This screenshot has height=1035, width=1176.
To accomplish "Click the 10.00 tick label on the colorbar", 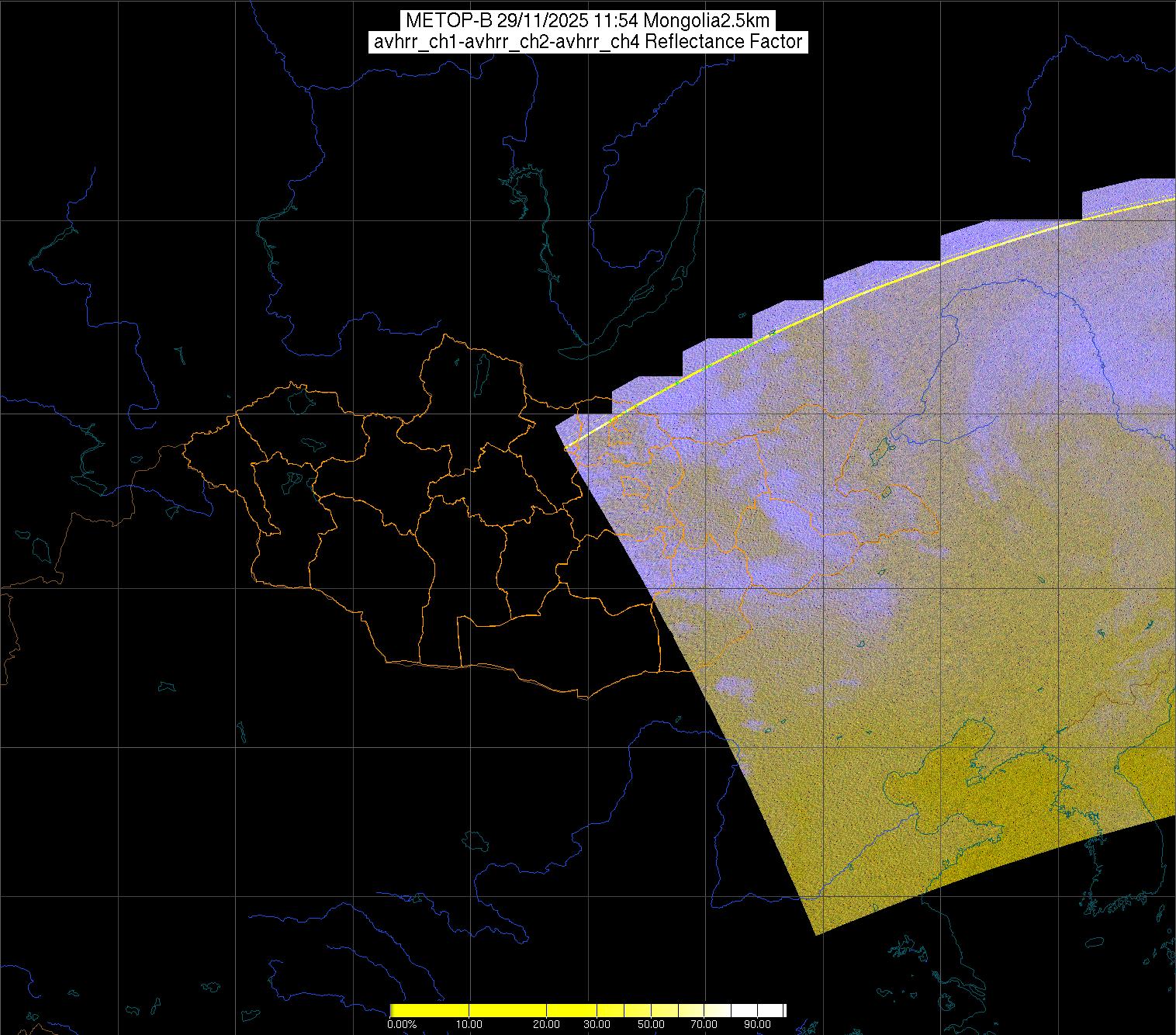I will [469, 1024].
